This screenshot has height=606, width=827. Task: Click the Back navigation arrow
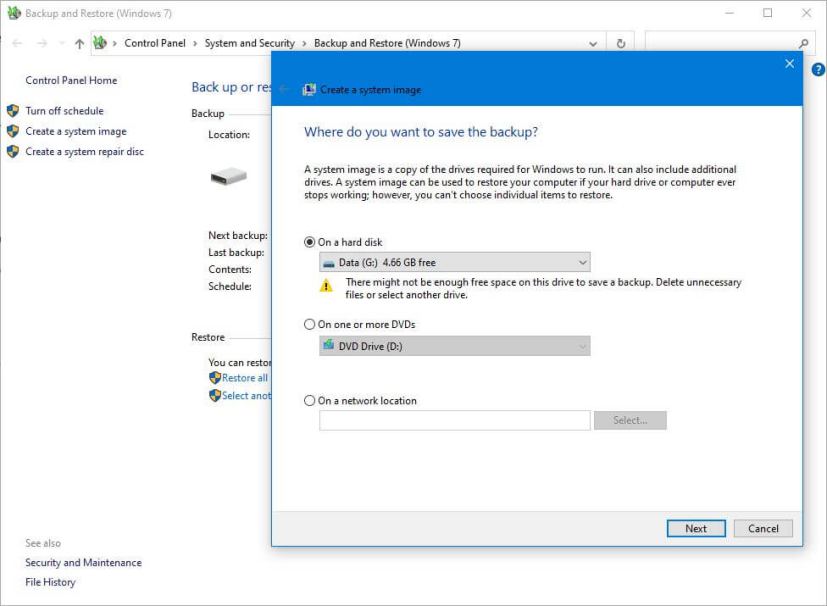[16, 42]
